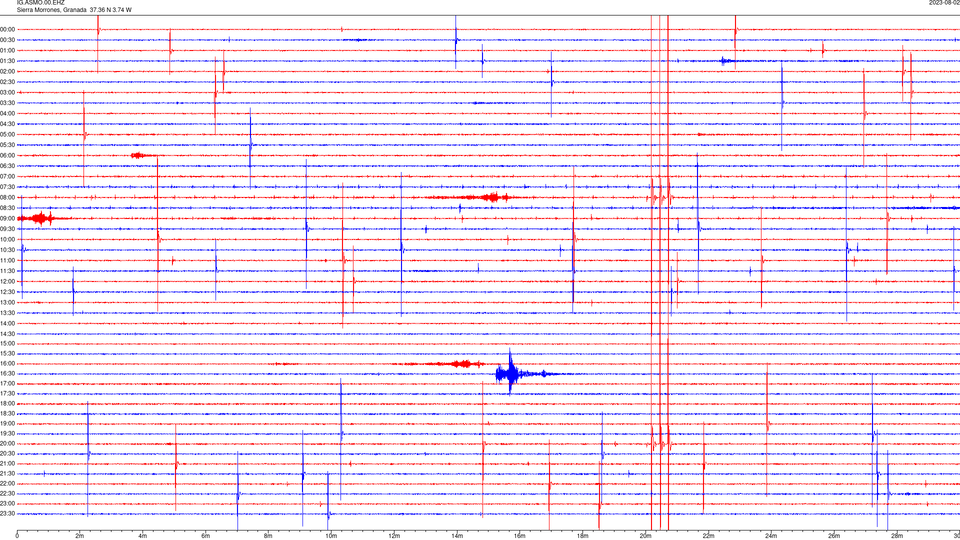The width and height of the screenshot is (960, 540).
Task: Click the 23:00 time label
Action: pos(7,503)
